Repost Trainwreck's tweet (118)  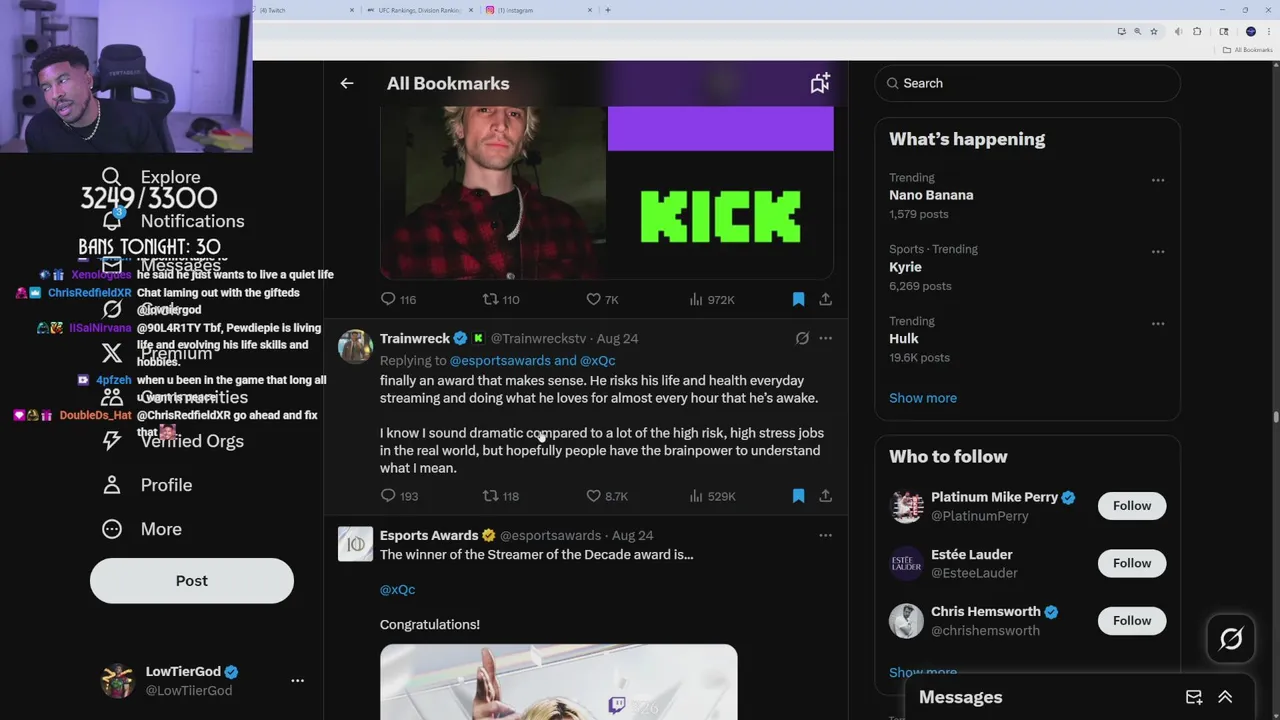point(501,496)
